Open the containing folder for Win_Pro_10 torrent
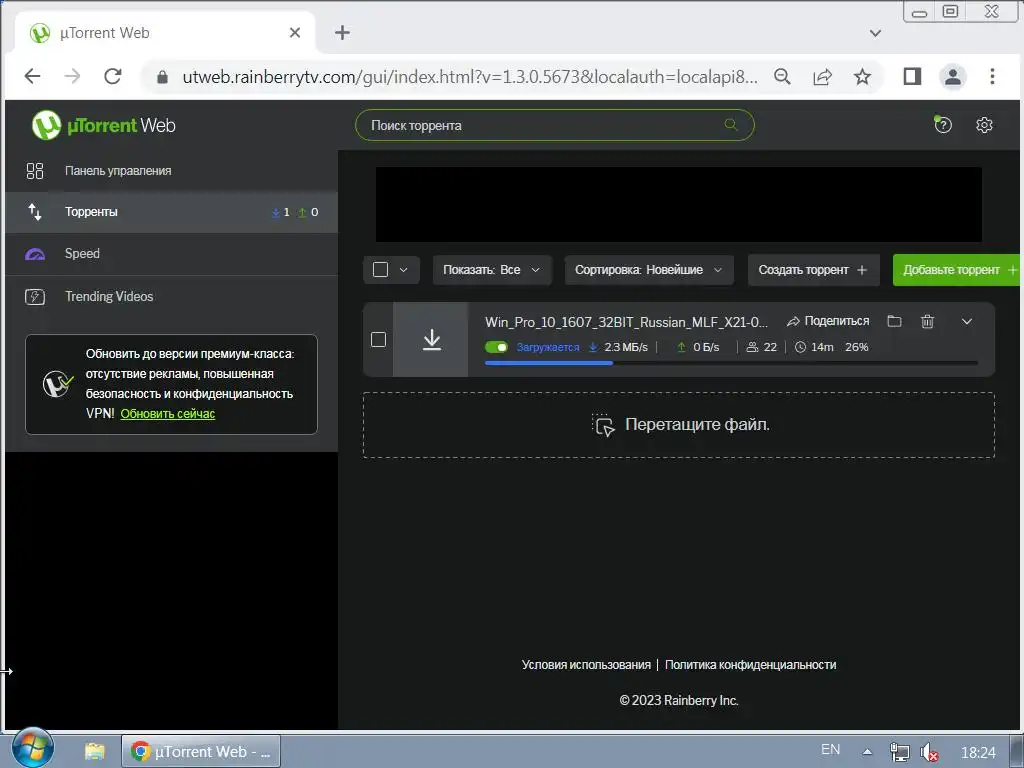The height and width of the screenshot is (768, 1024). click(894, 321)
